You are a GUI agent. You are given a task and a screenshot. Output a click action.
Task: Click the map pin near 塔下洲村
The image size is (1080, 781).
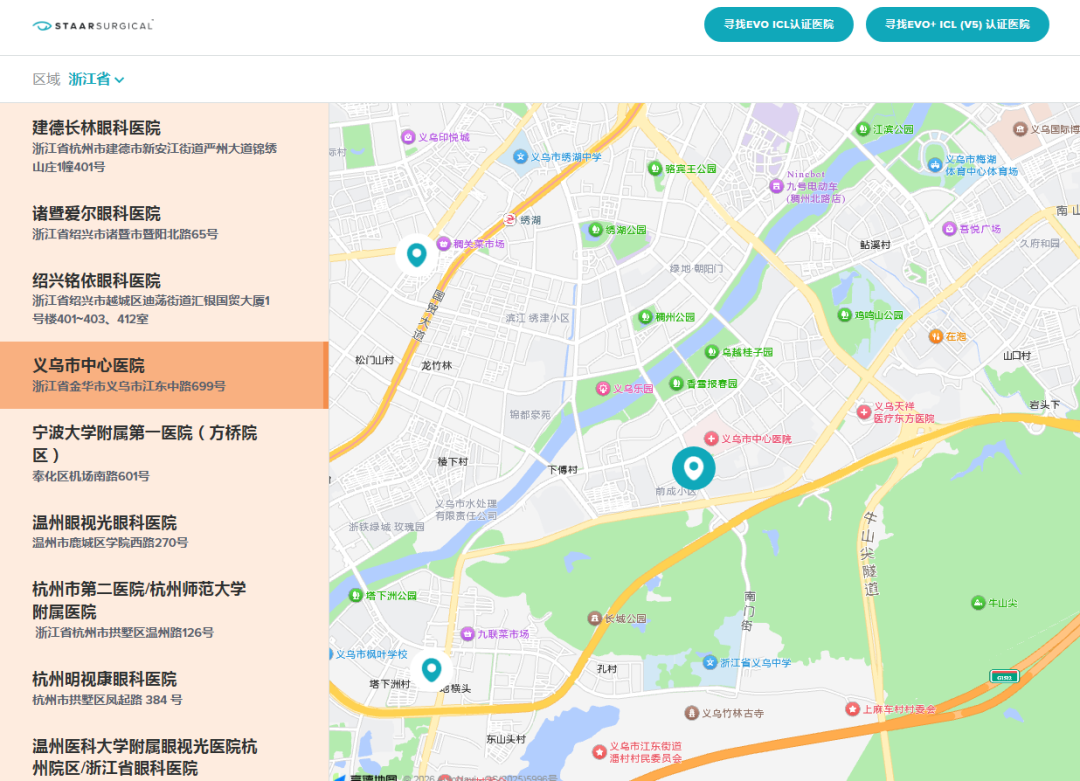[x=431, y=669]
